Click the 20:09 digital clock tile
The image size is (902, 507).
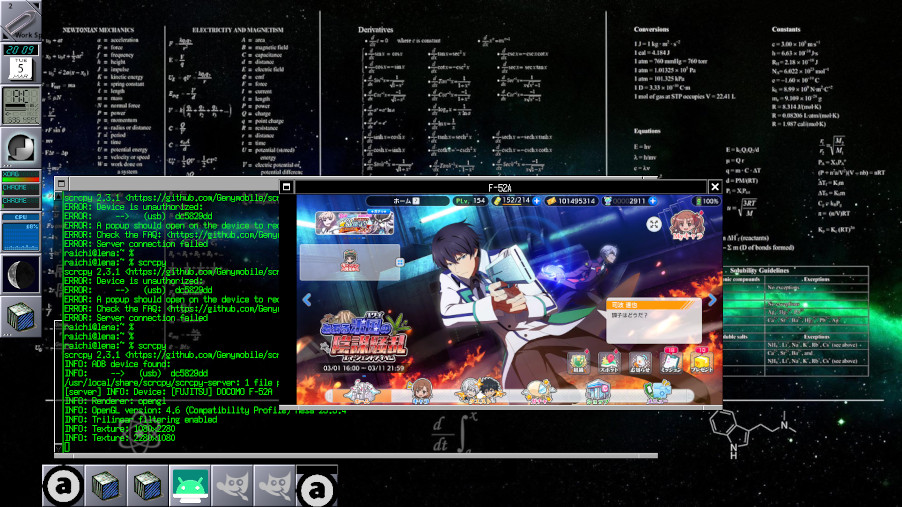[21, 49]
